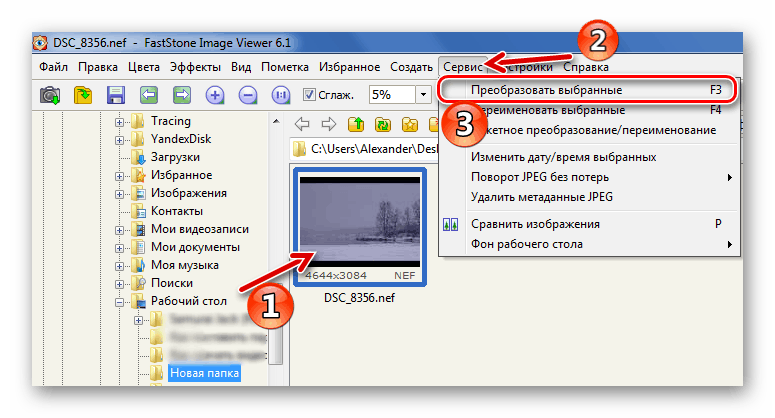The width and height of the screenshot is (775, 418).
Task: Click the Моя музыка folder icon
Action: [x=138, y=265]
